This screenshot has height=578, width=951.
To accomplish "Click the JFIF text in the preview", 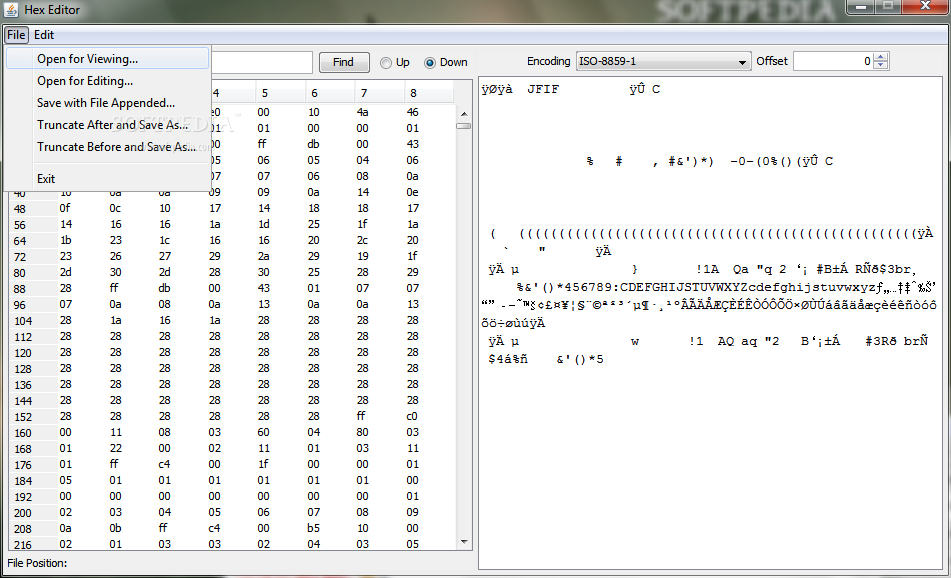I will tap(543, 89).
